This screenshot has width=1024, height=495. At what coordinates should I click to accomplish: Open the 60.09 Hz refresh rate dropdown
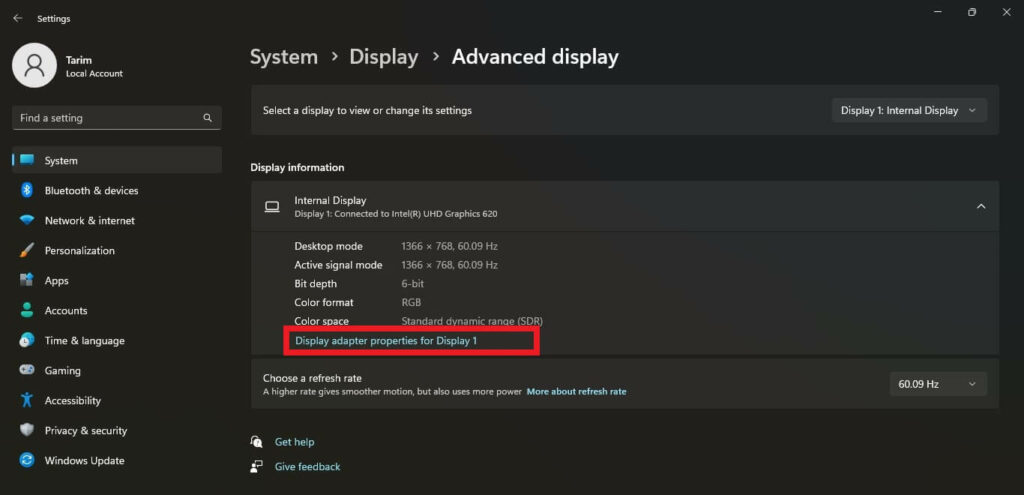tap(938, 384)
